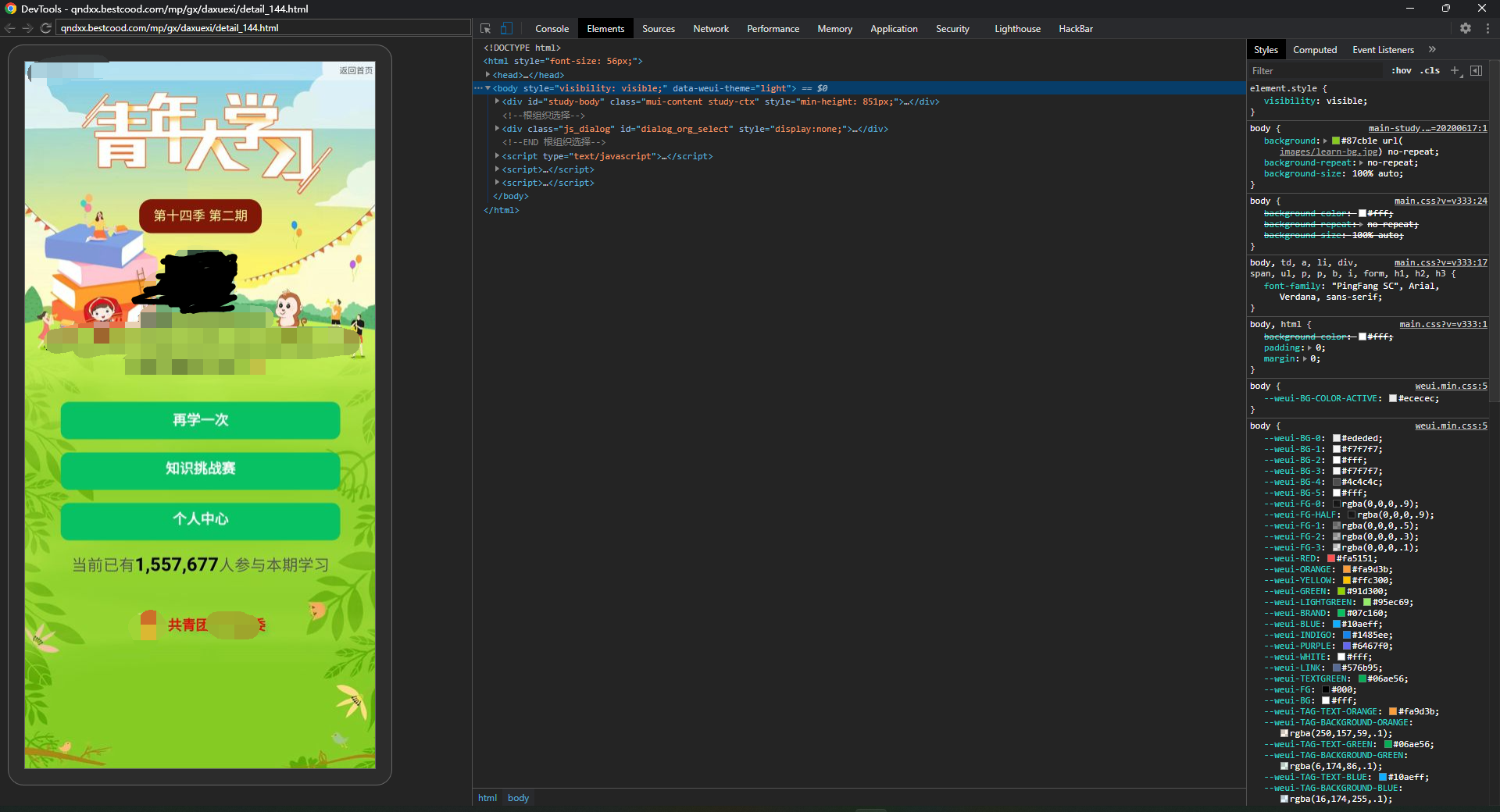1500x812 pixels.
Task: Open the main.css?v=v333:1 source link
Action: click(1443, 324)
